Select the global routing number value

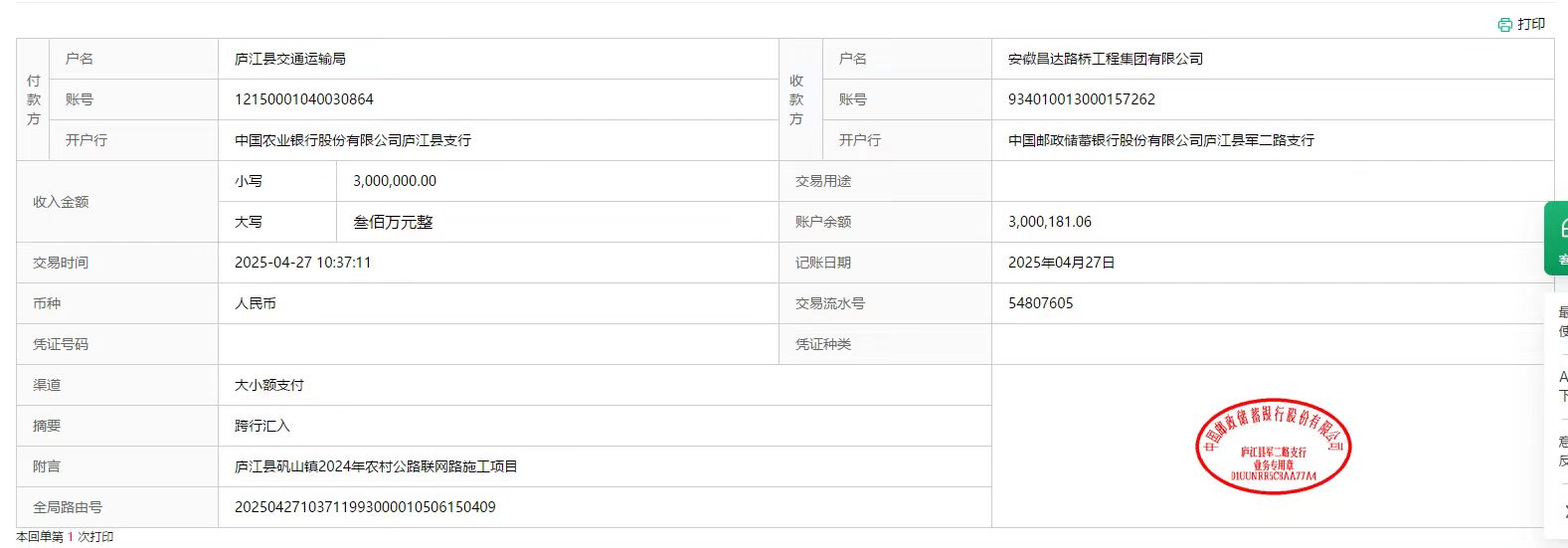point(364,507)
